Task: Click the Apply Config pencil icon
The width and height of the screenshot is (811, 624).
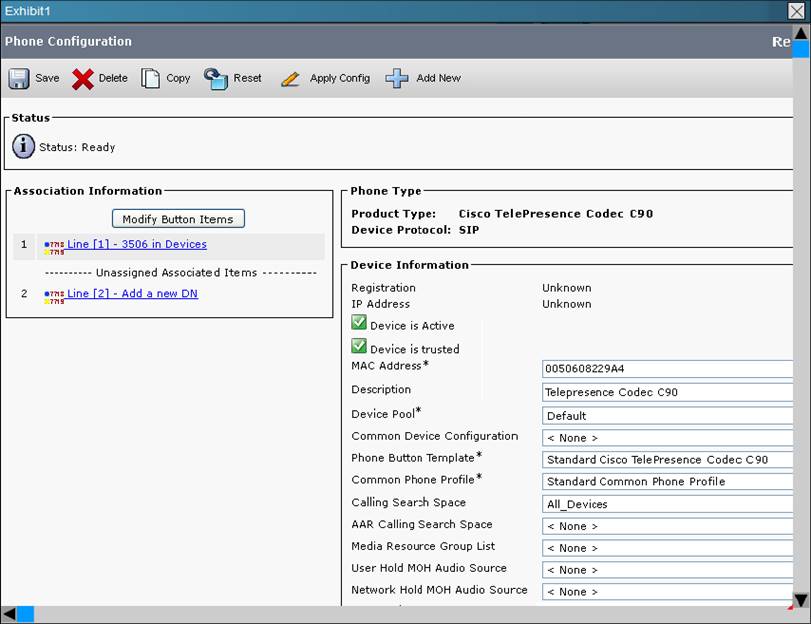Action: 291,78
